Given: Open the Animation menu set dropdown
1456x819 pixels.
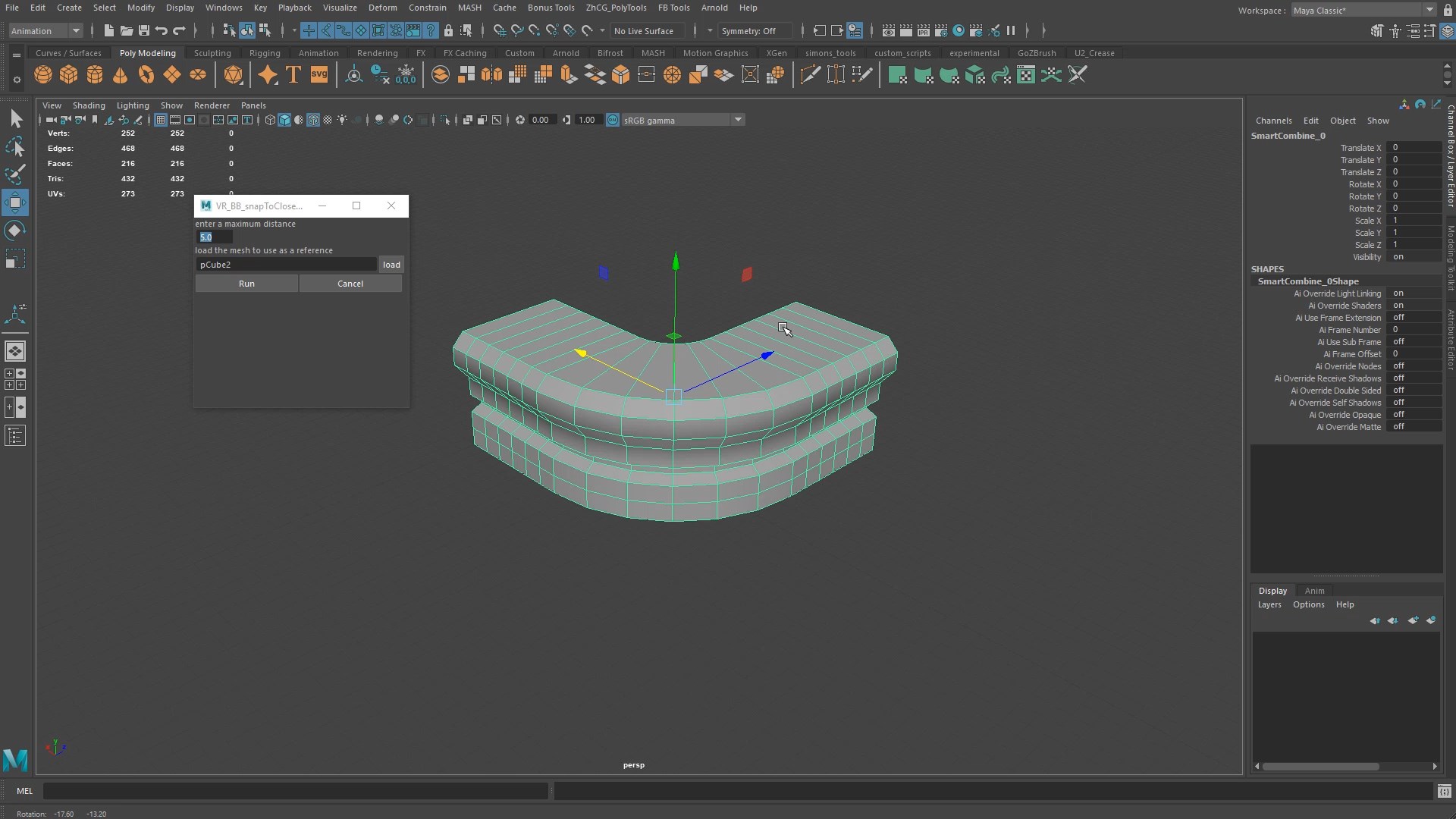Looking at the screenshot, I should 45,31.
